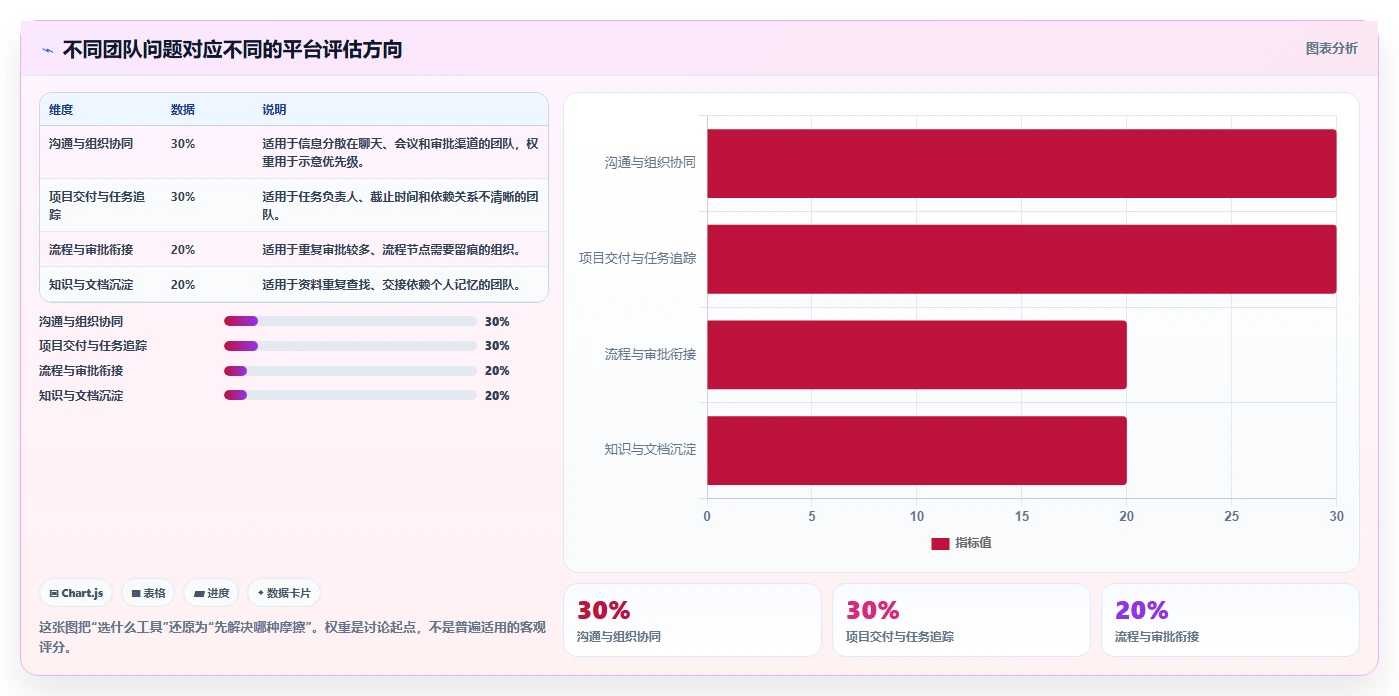Screen dimensions: 1399x696
Task: Select the Chart.js tag chip
Action: click(x=76, y=593)
